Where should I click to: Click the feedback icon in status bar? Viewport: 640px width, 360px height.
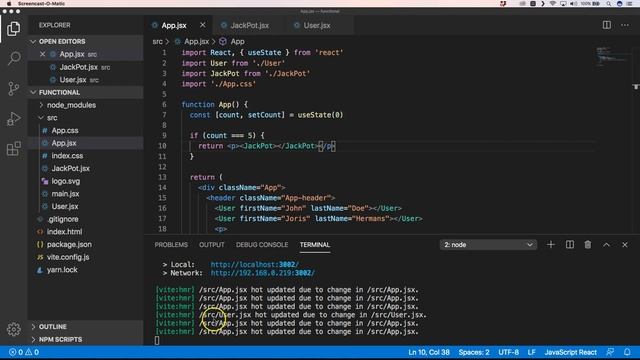[x=610, y=352]
